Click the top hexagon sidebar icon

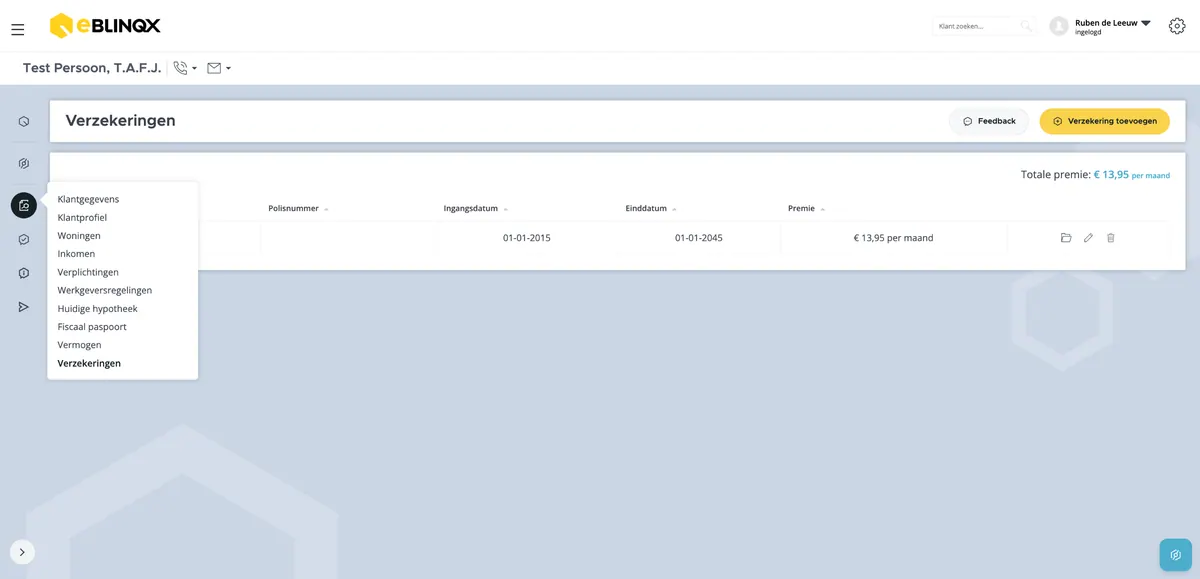[x=24, y=122]
